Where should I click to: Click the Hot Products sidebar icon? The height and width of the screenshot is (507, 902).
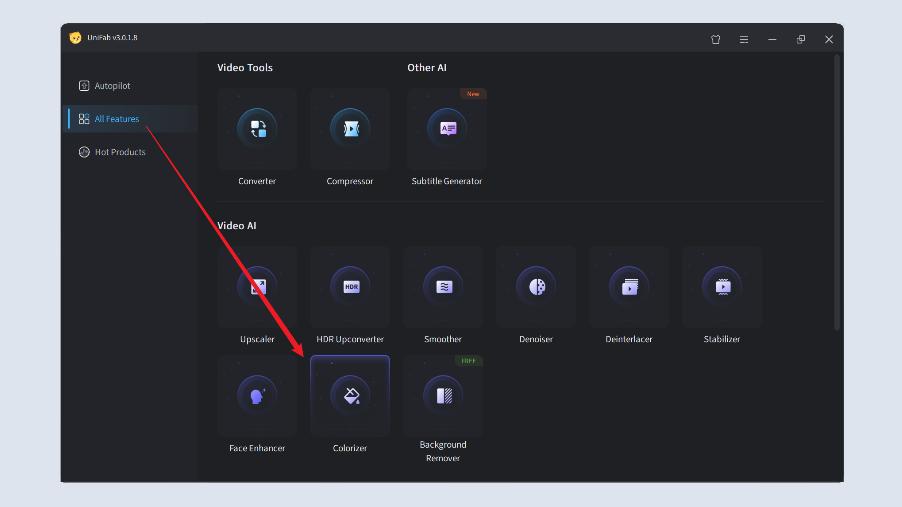pyautogui.click(x=84, y=152)
